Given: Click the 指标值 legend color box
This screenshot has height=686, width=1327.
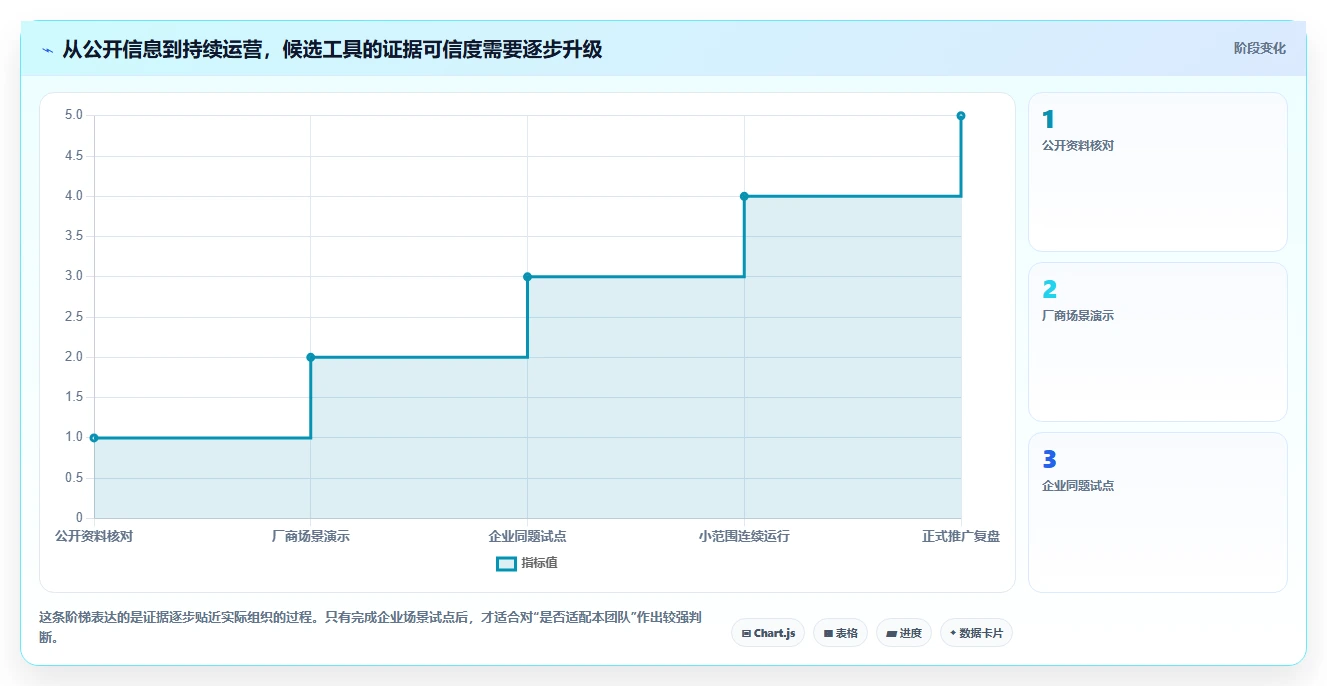Looking at the screenshot, I should (x=506, y=563).
